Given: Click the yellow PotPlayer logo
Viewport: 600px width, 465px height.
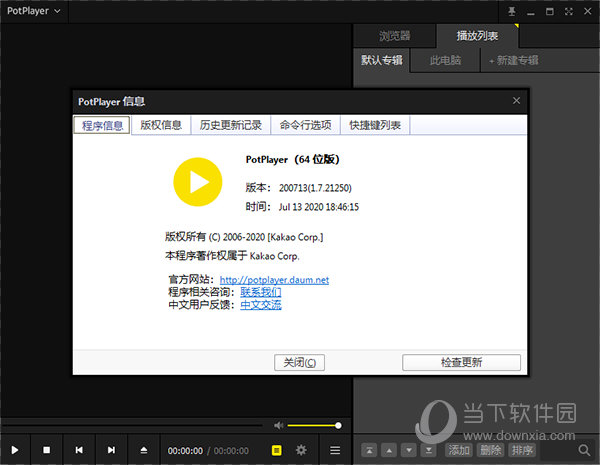Looking at the screenshot, I should [x=197, y=182].
